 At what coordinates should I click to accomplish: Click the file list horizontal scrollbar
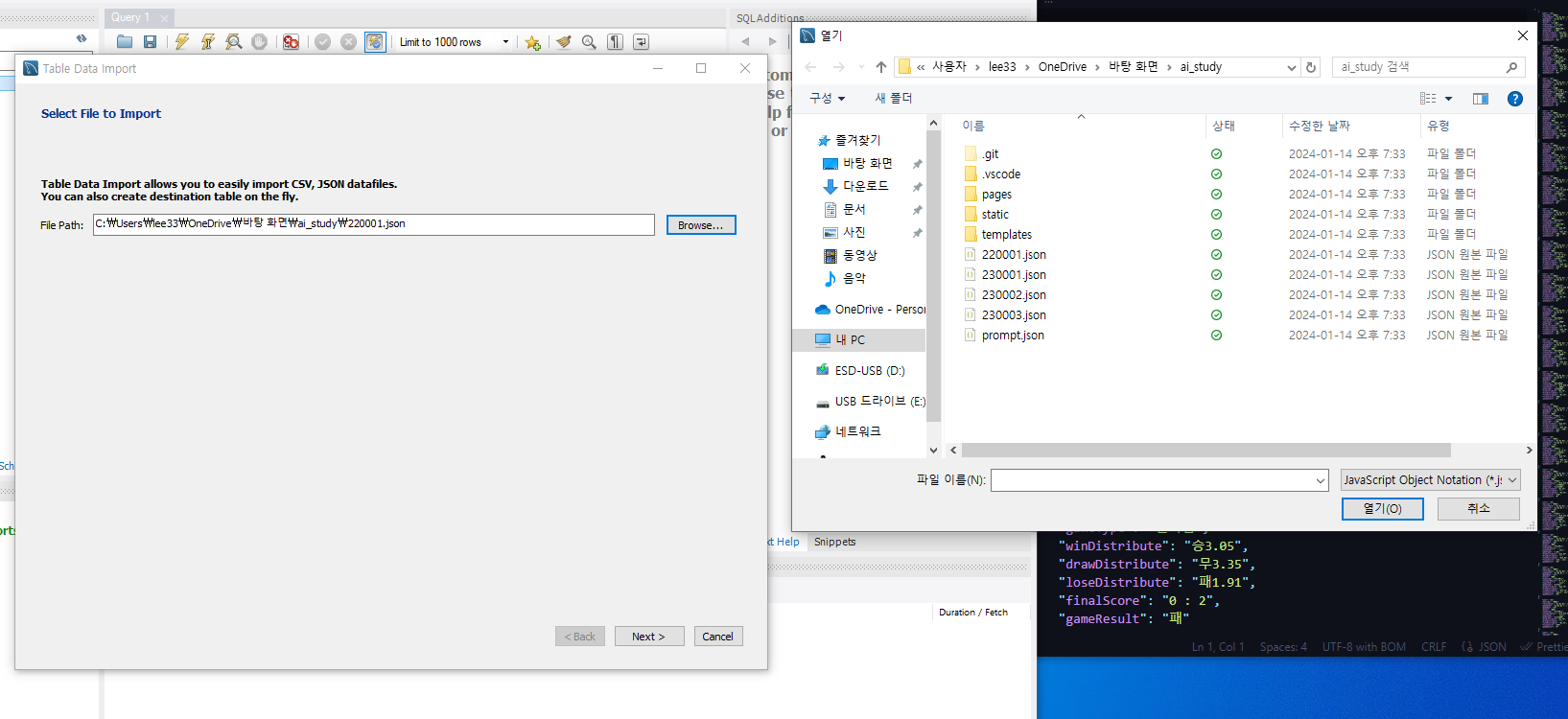pyautogui.click(x=1206, y=450)
